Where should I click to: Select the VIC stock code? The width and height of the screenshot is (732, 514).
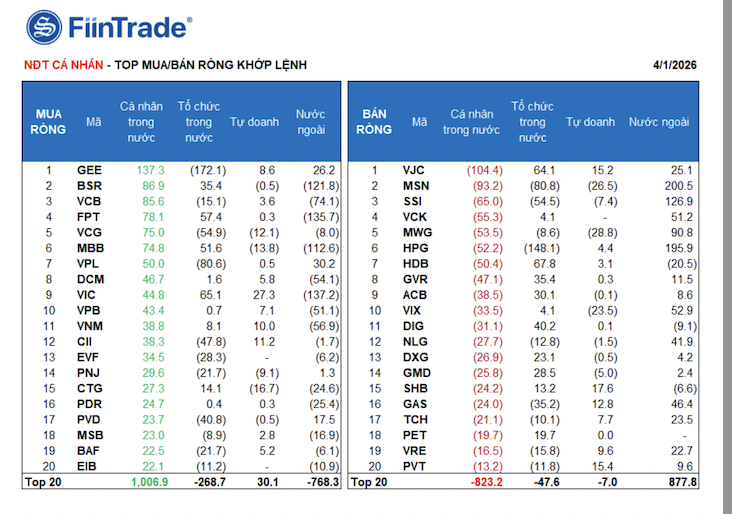point(89,295)
